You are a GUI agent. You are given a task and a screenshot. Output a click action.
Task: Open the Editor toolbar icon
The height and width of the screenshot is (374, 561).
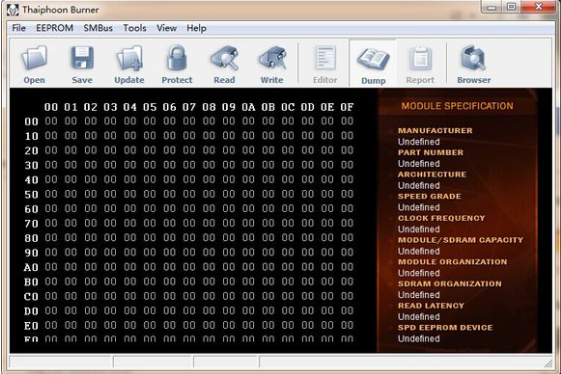tap(325, 58)
